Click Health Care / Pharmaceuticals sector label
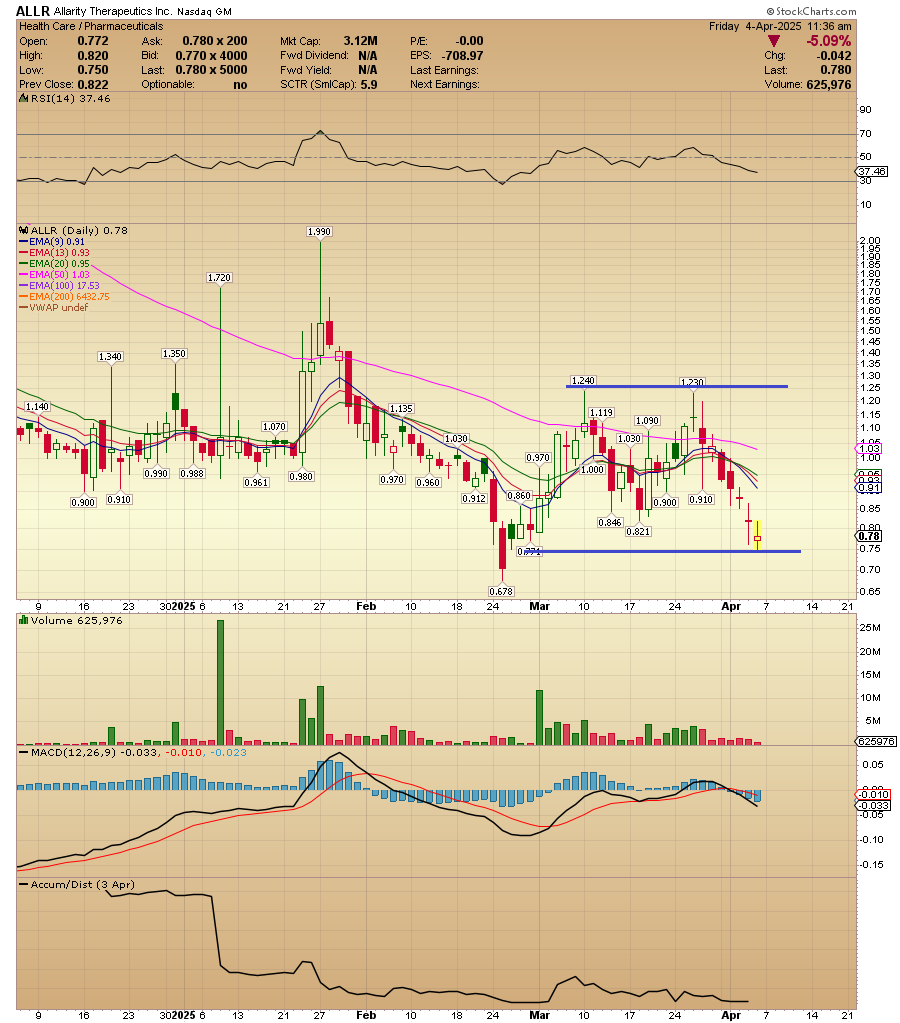The width and height of the screenshot is (900, 1023). [x=91, y=26]
